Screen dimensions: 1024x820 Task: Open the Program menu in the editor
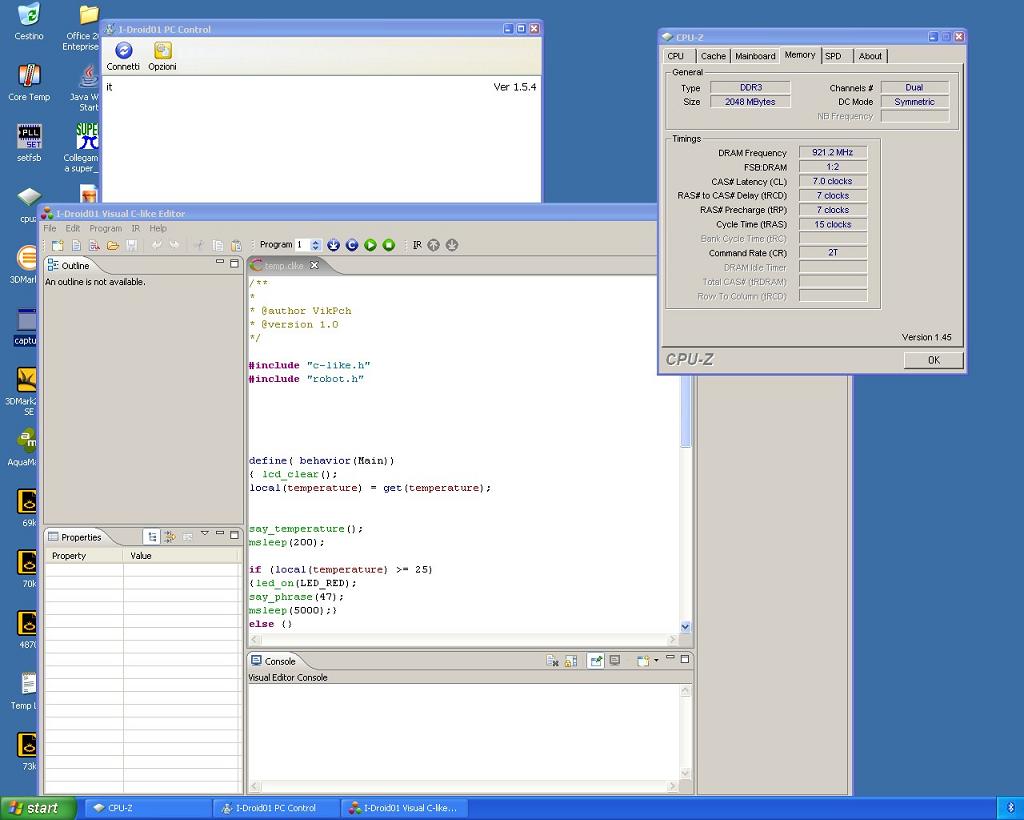[x=105, y=228]
